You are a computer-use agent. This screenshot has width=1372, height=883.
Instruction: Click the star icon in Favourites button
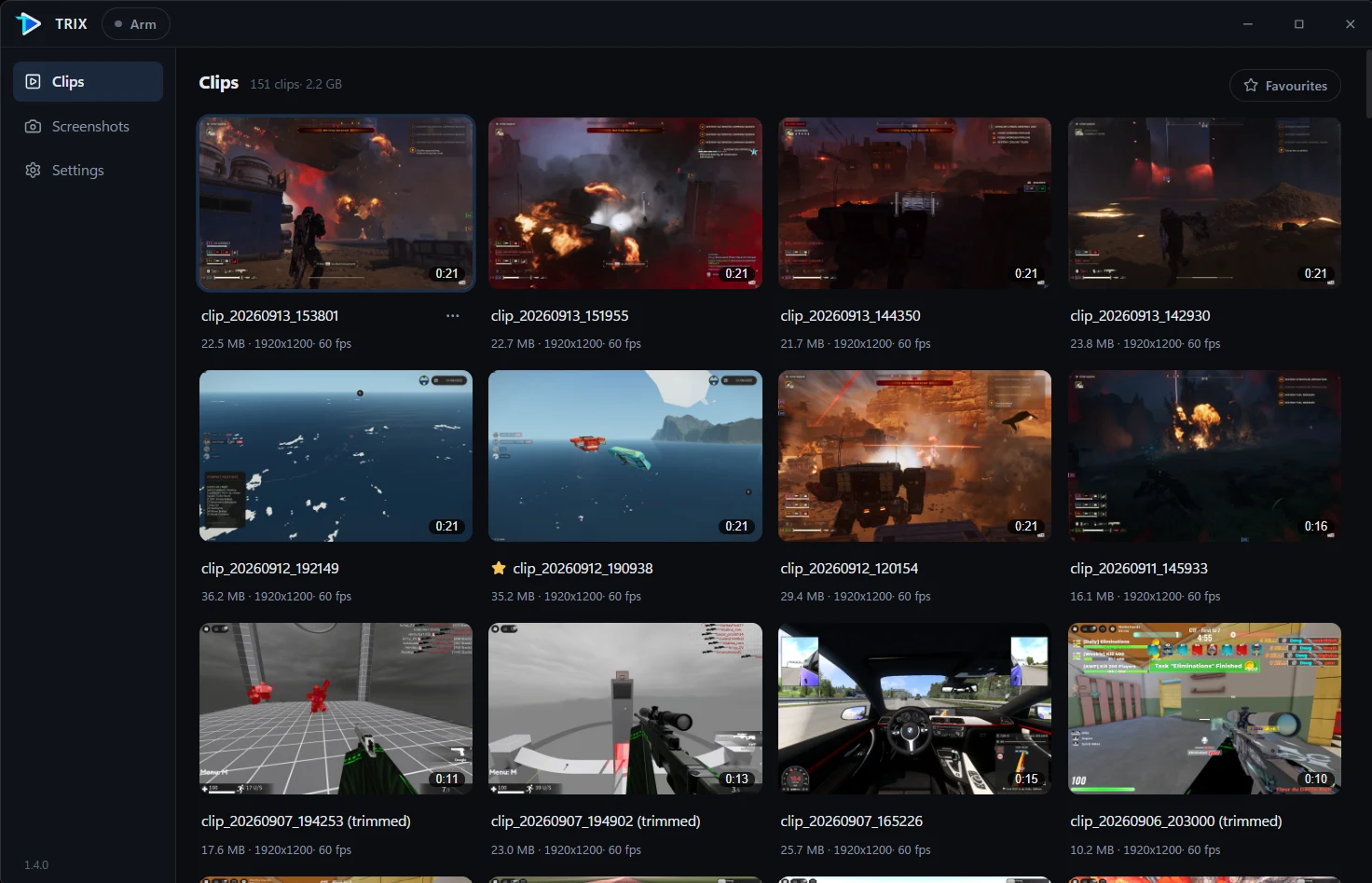click(x=1251, y=85)
